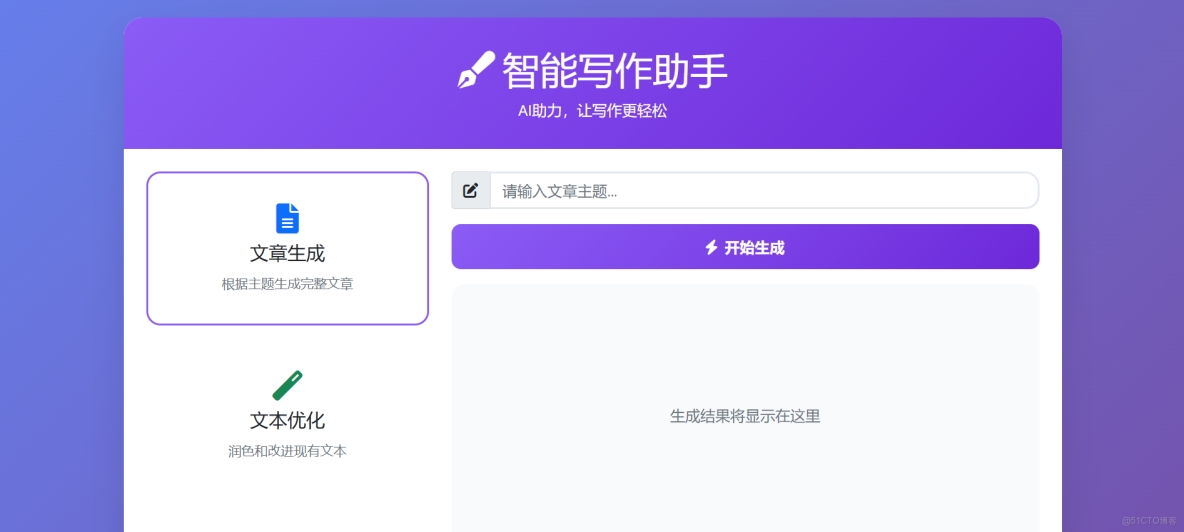Select the 文章生成 mode card
Viewport: 1184px width, 532px height.
288,248
